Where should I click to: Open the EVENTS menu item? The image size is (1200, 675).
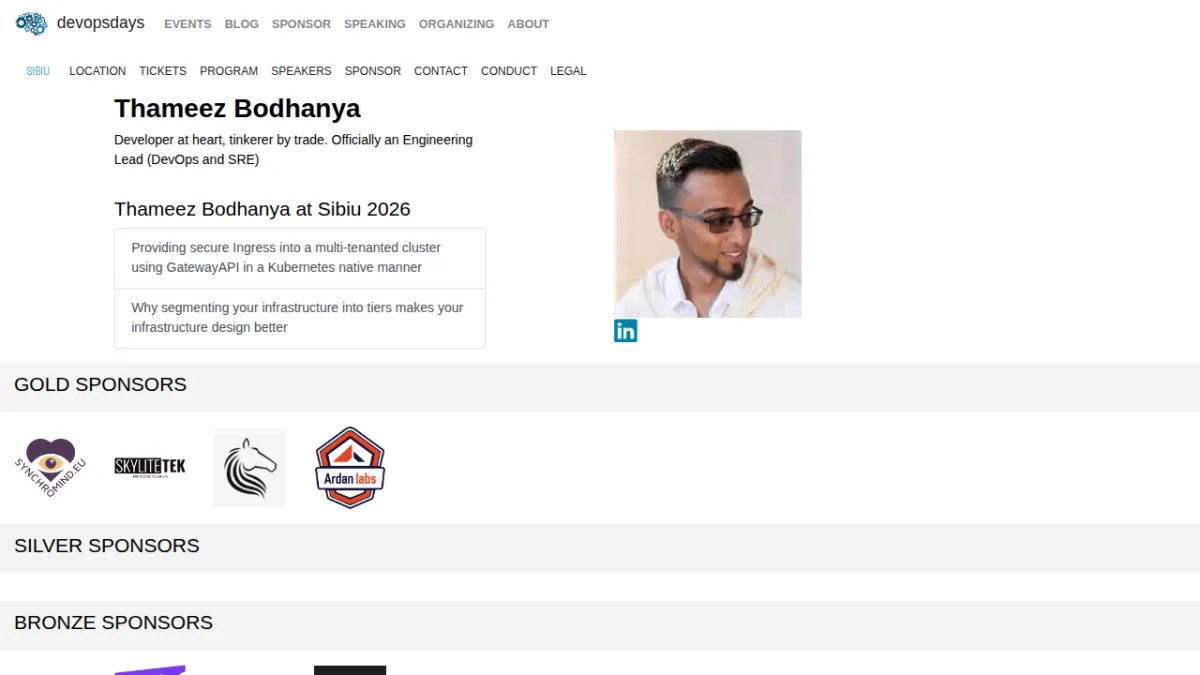coord(188,24)
